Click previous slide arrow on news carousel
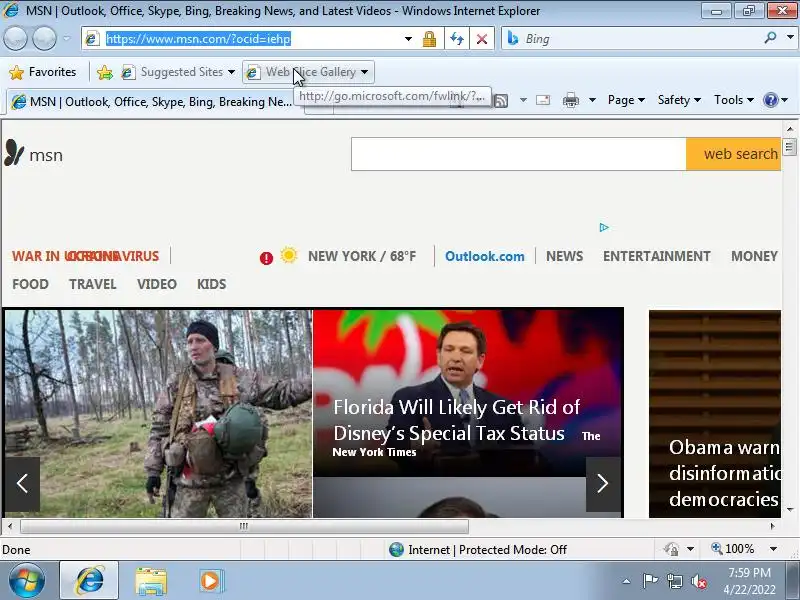The image size is (800, 600). (22, 483)
